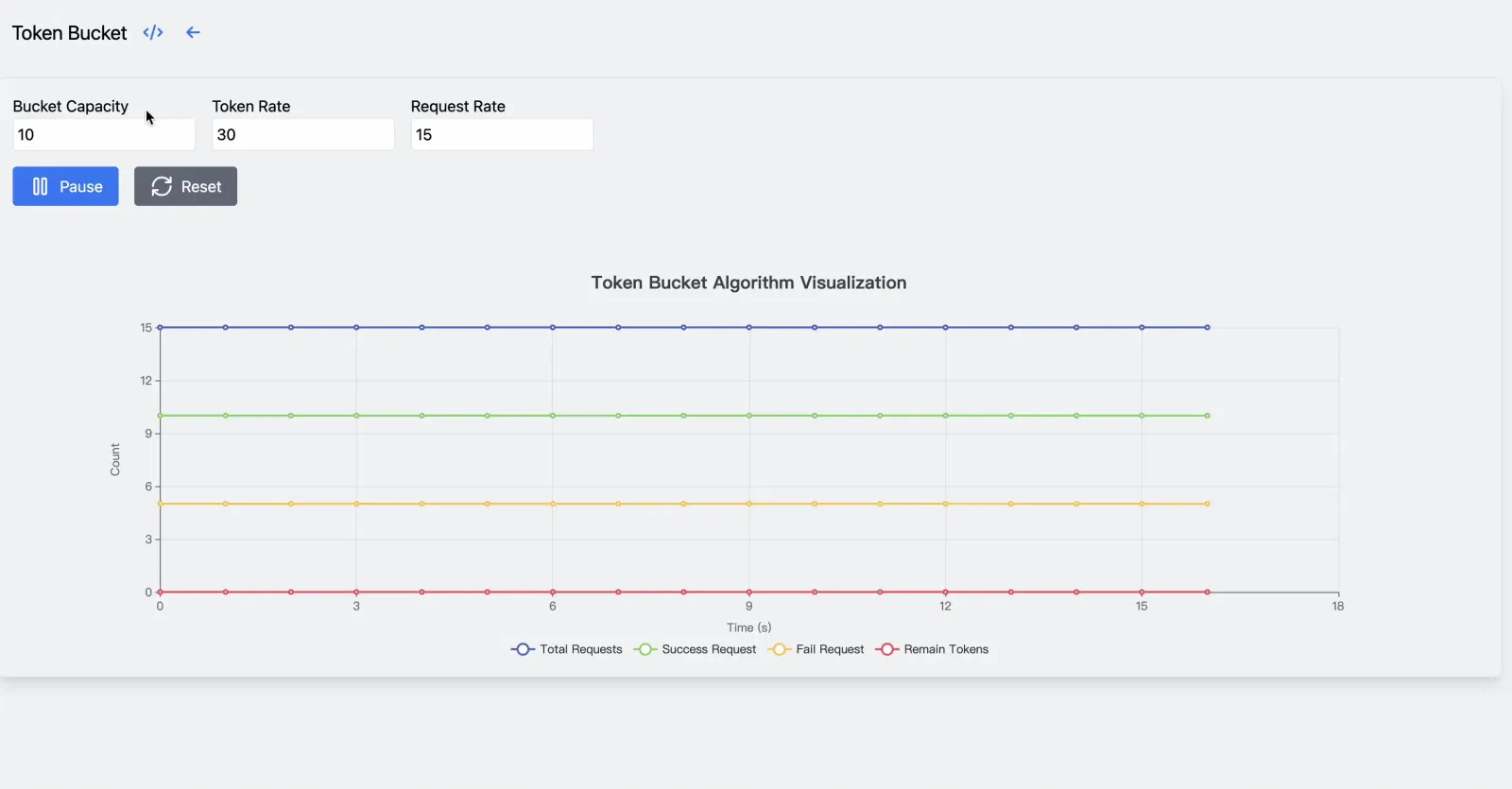The width and height of the screenshot is (1512, 789).
Task: Click the last yellow Fail Request data point
Action: coord(1207,504)
